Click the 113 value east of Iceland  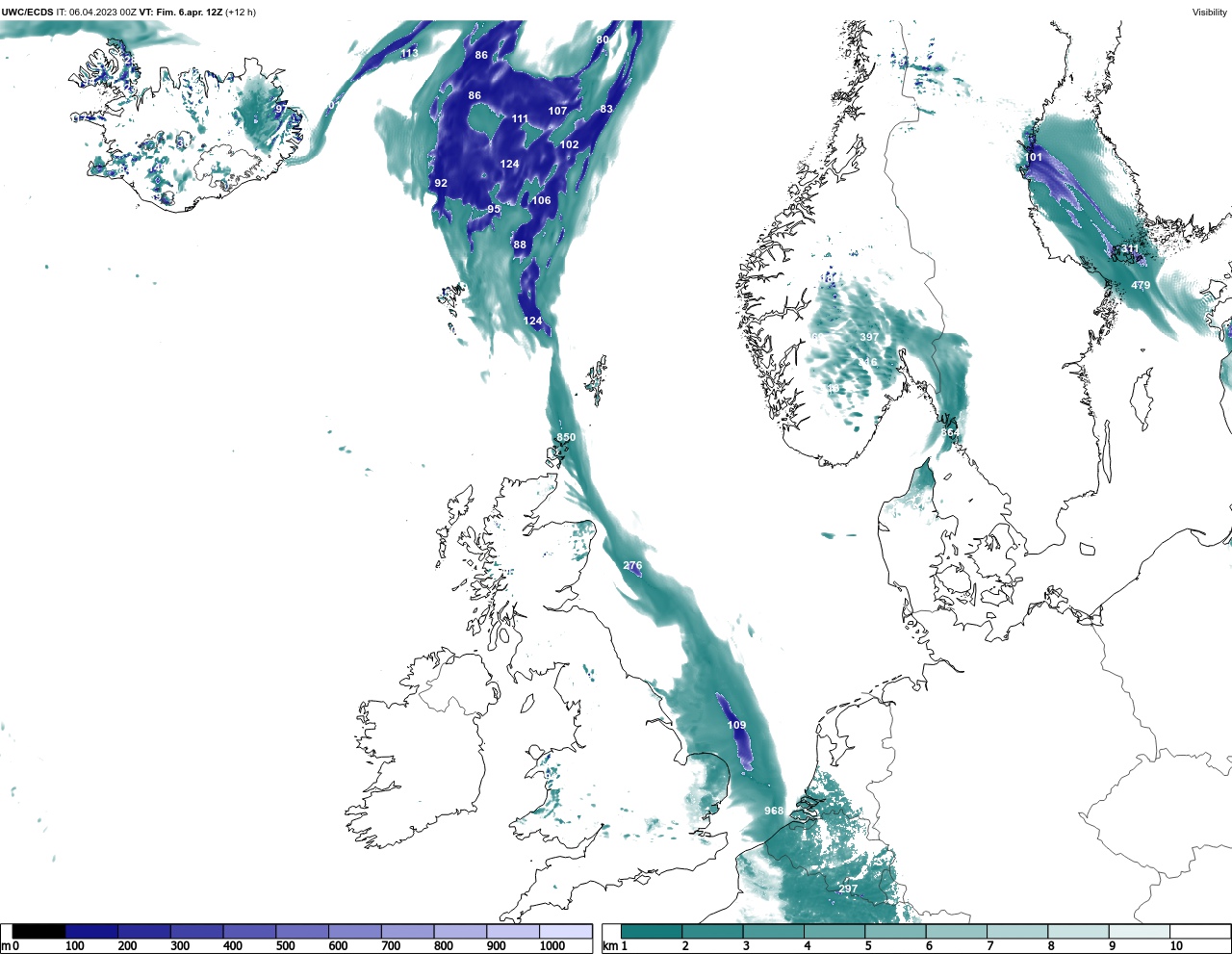[410, 53]
